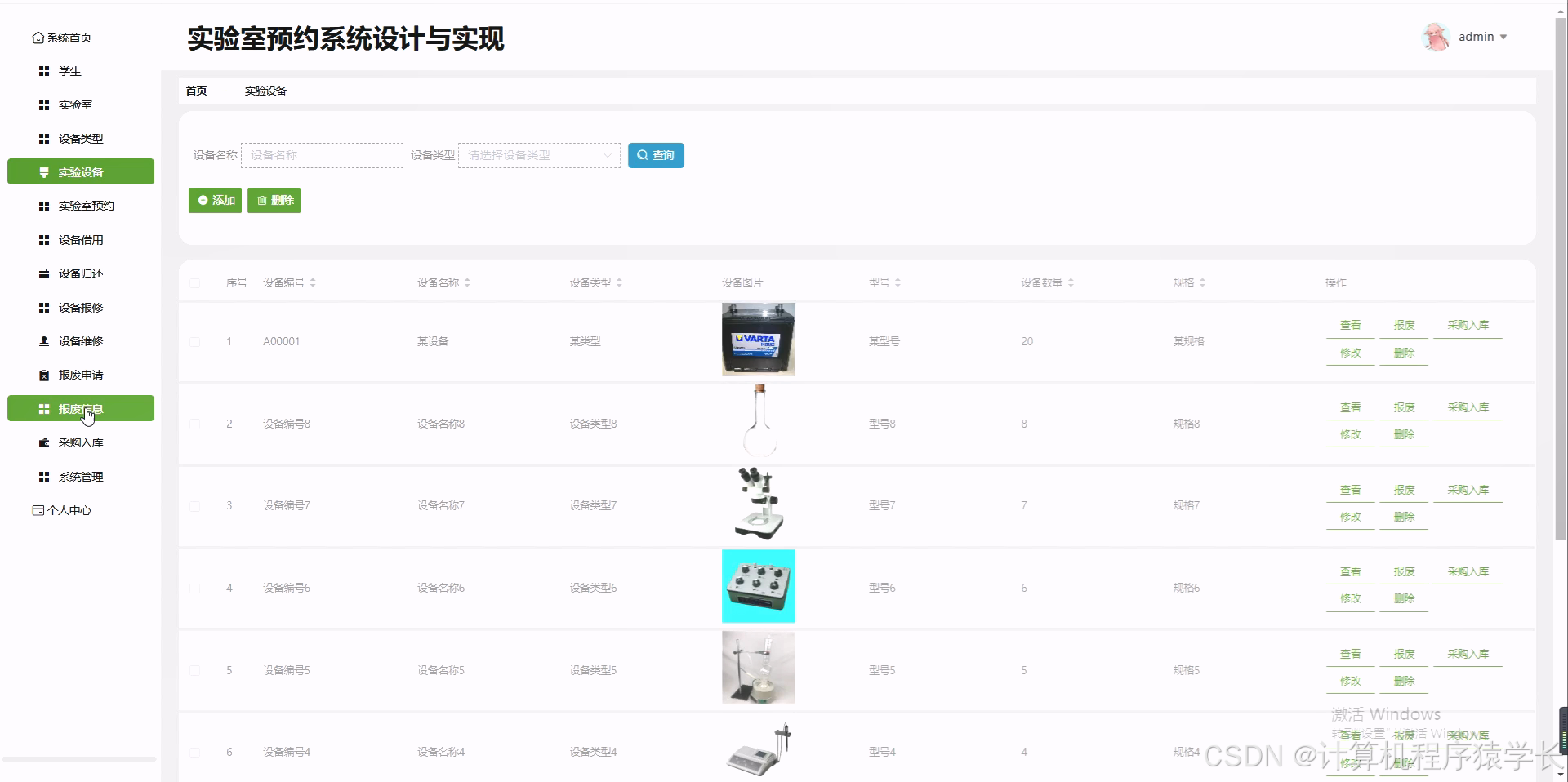Check the checkbox for row 1 device A00001
1568x782 pixels.
pyautogui.click(x=194, y=341)
